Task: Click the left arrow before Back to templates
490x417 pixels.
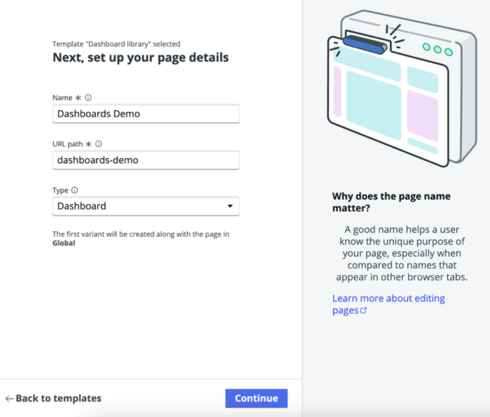Action: click(9, 398)
